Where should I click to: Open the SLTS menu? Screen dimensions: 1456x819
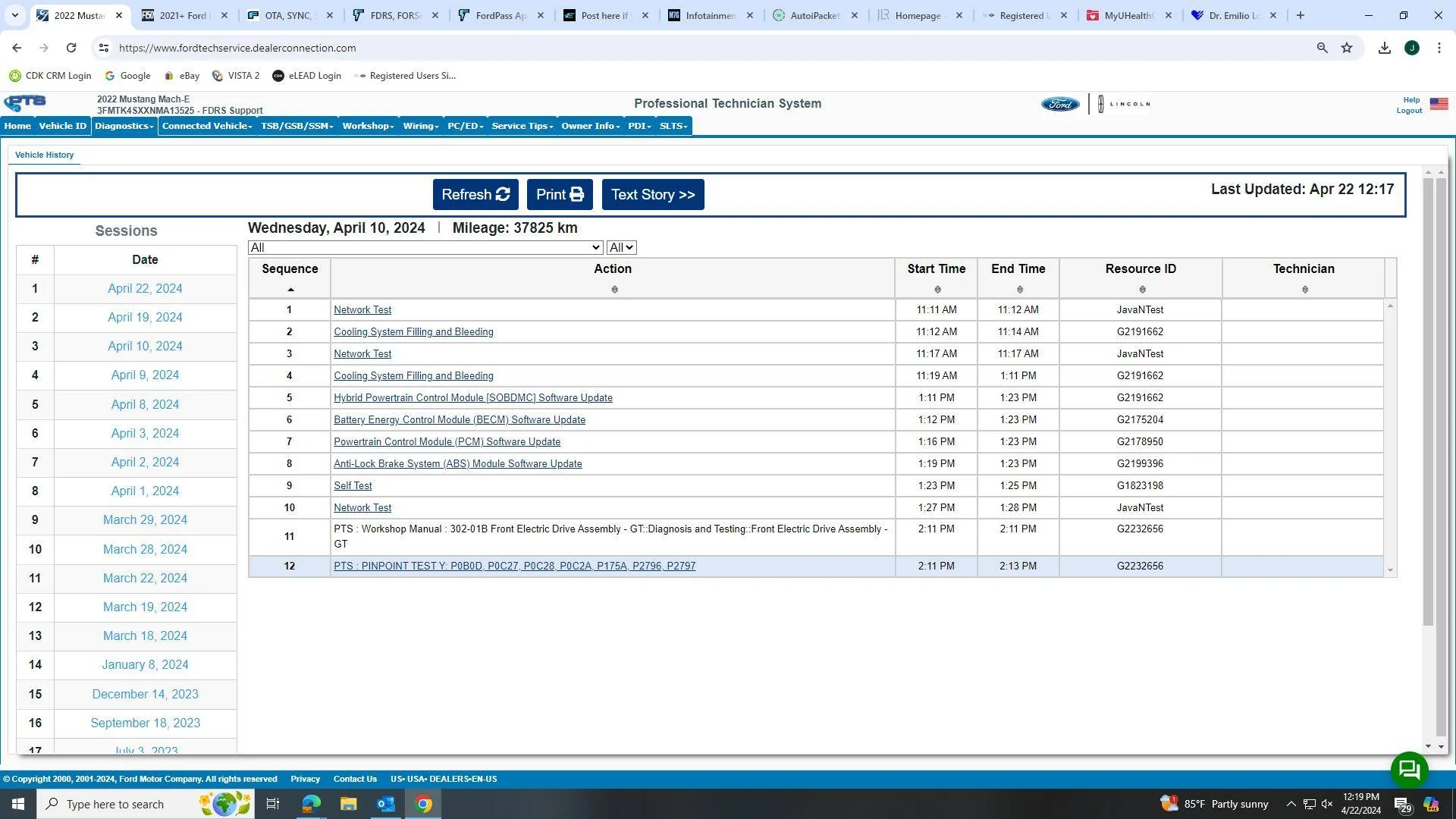673,126
